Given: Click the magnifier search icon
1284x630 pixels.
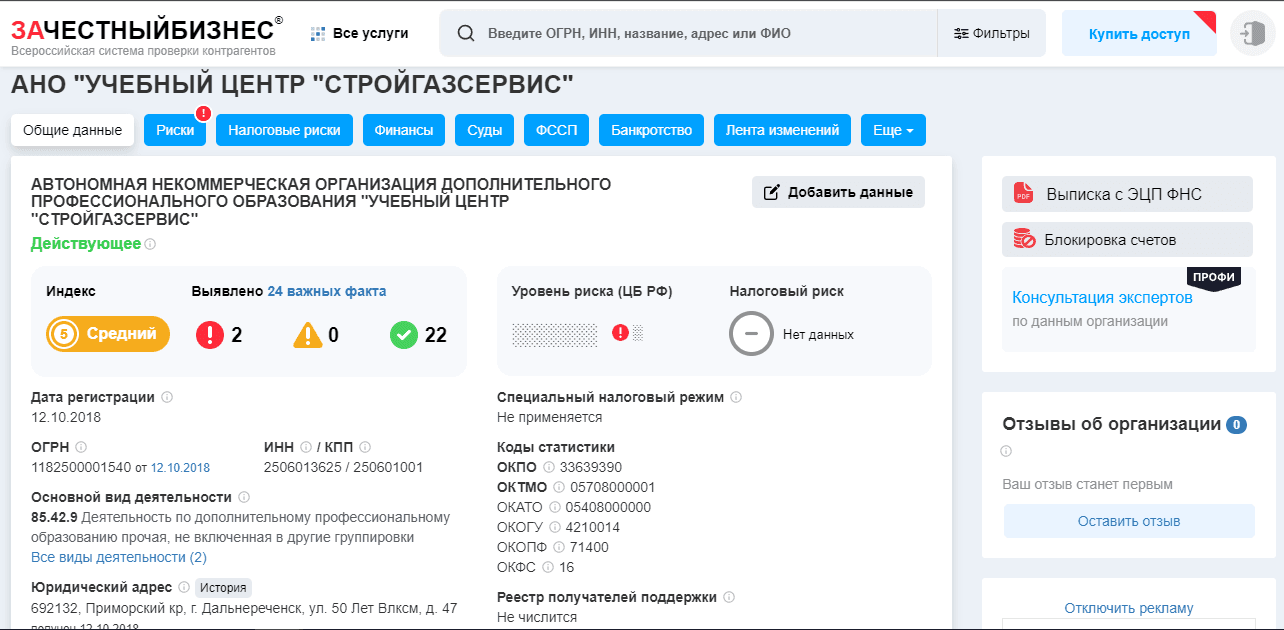Looking at the screenshot, I should pos(465,33).
